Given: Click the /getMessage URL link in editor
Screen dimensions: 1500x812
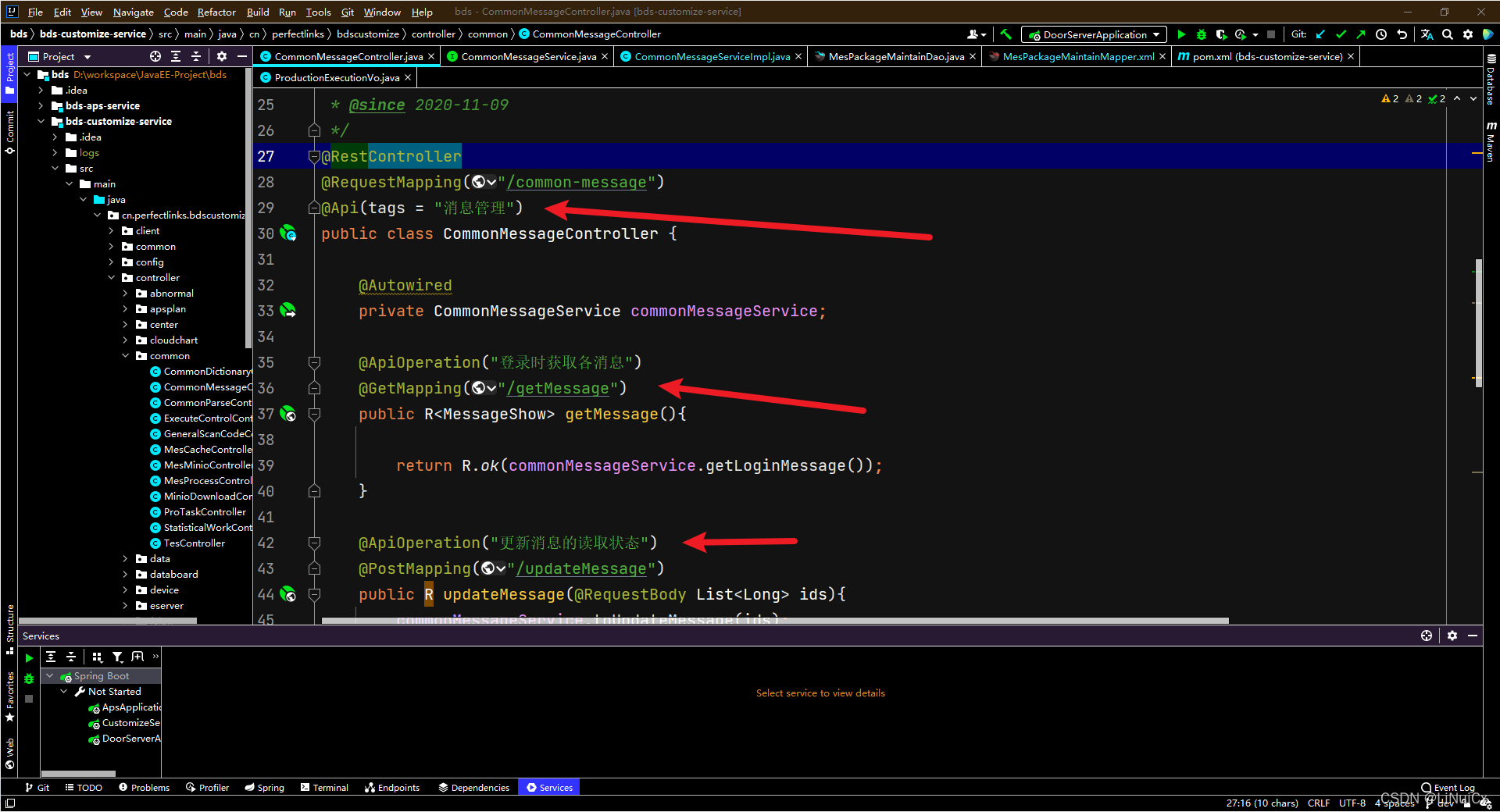Looking at the screenshot, I should 558,389.
